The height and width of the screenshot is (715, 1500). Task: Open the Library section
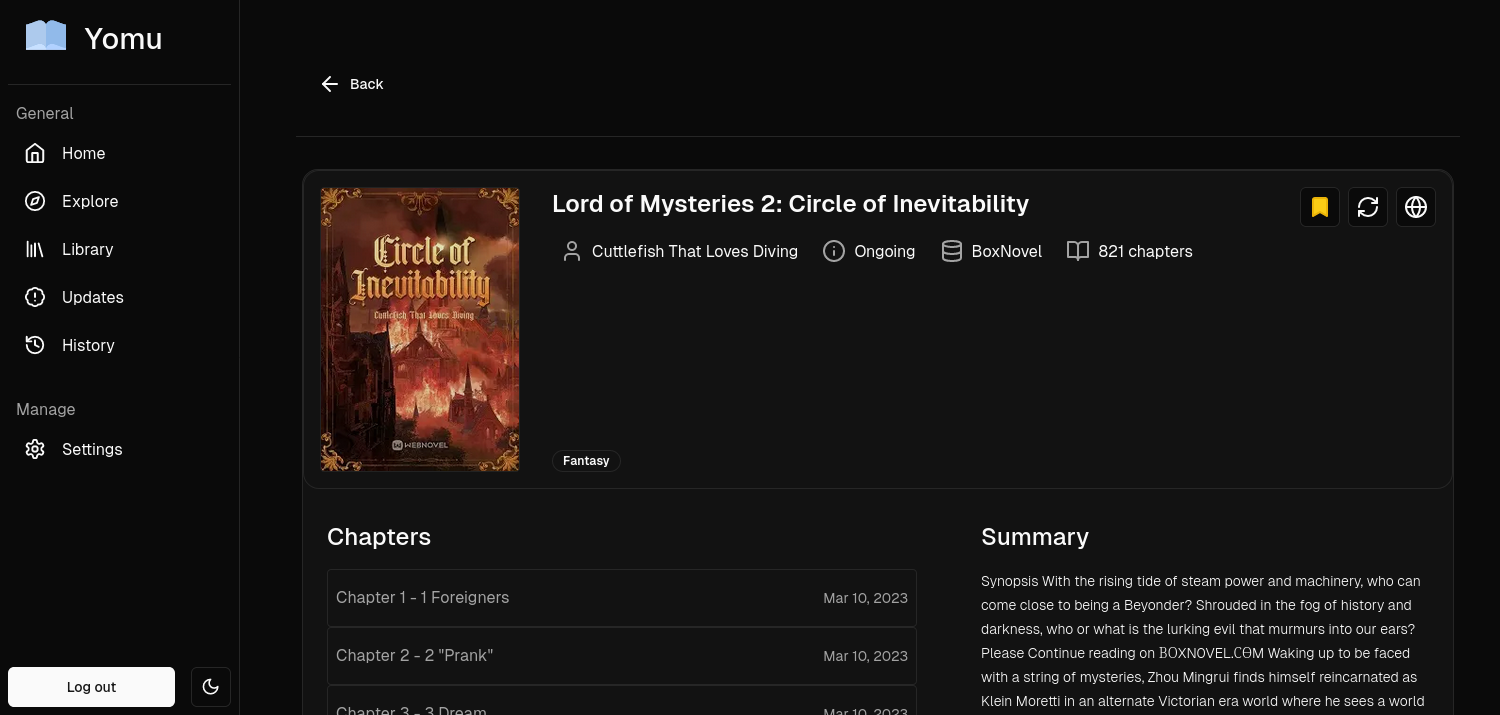coord(120,249)
